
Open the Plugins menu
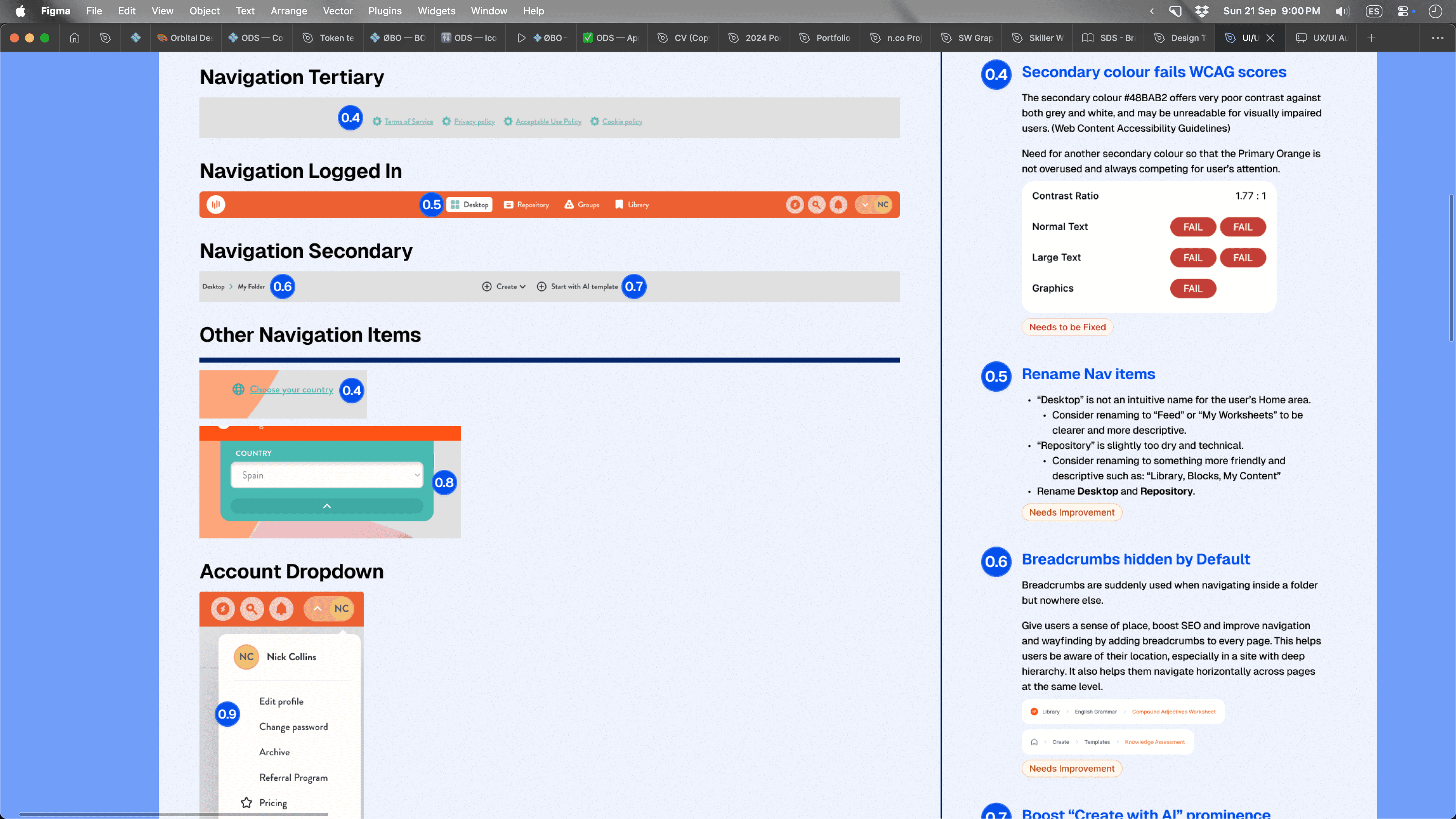[384, 11]
